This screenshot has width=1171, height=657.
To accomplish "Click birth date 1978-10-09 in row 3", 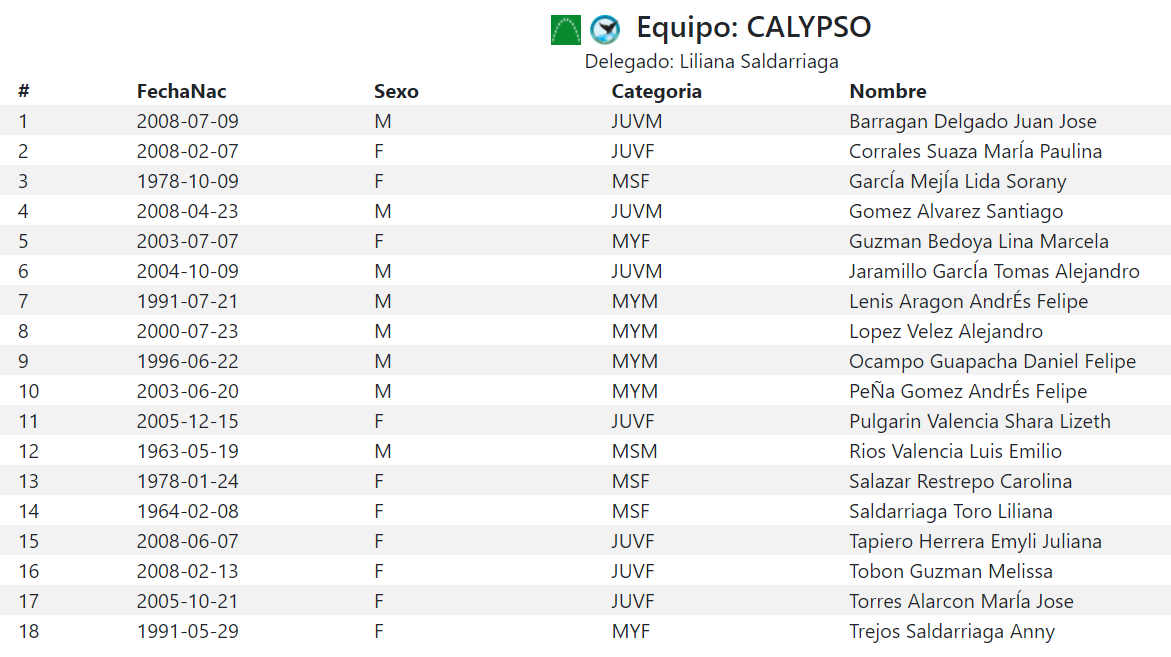I will pyautogui.click(x=187, y=182).
